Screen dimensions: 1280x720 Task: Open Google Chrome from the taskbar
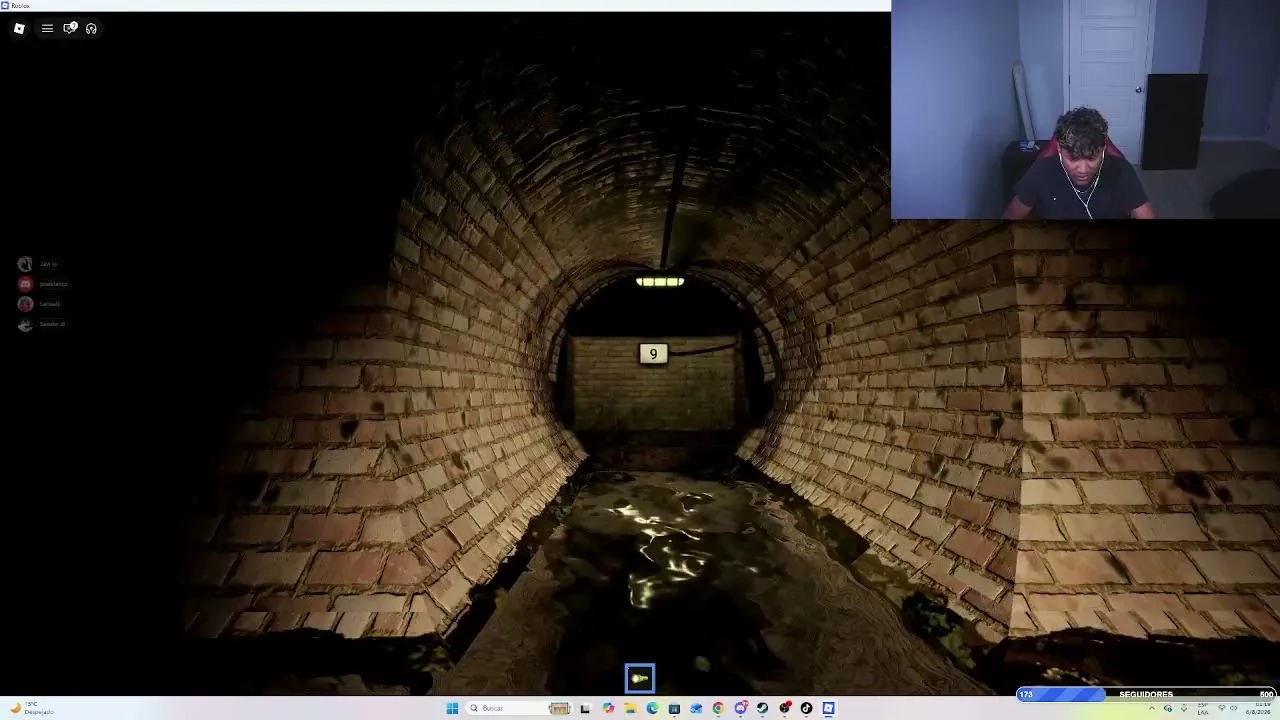pos(718,708)
